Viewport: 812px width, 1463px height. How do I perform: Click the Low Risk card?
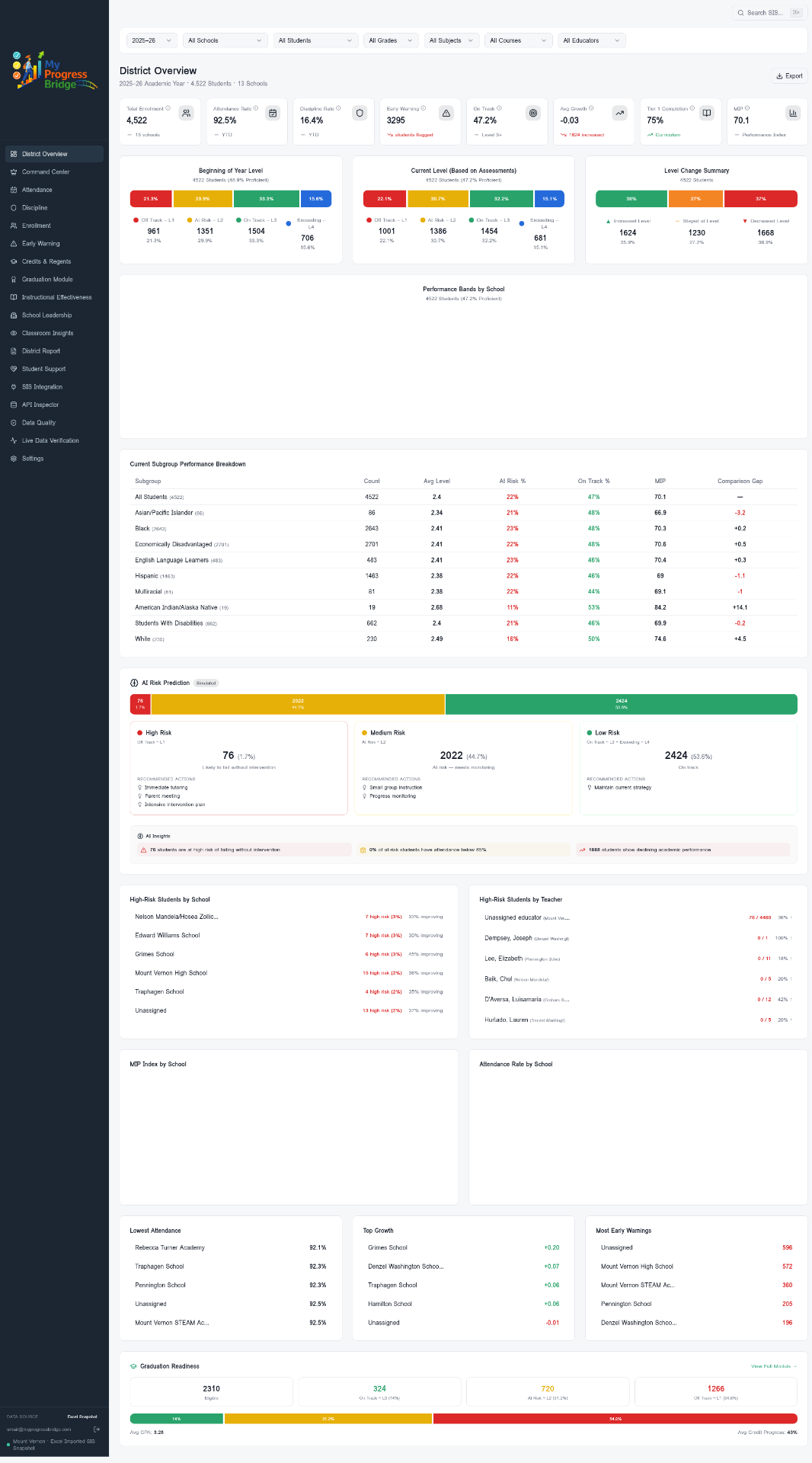coord(688,768)
